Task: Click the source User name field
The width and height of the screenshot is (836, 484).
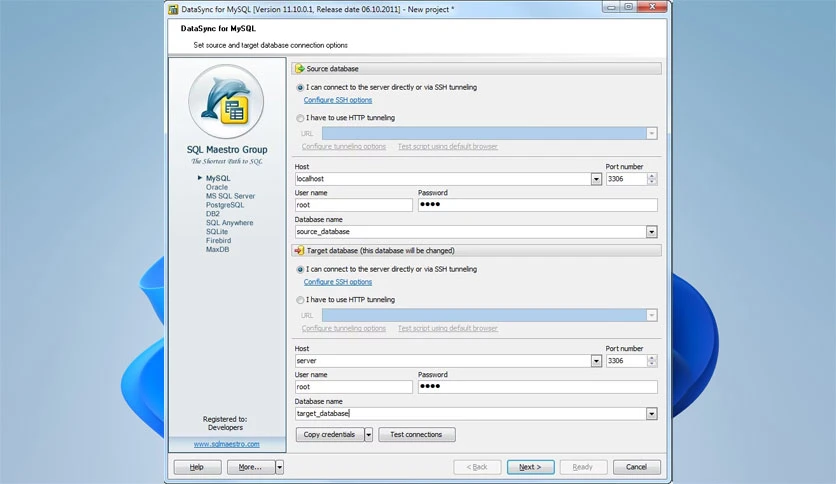Action: click(x=353, y=205)
